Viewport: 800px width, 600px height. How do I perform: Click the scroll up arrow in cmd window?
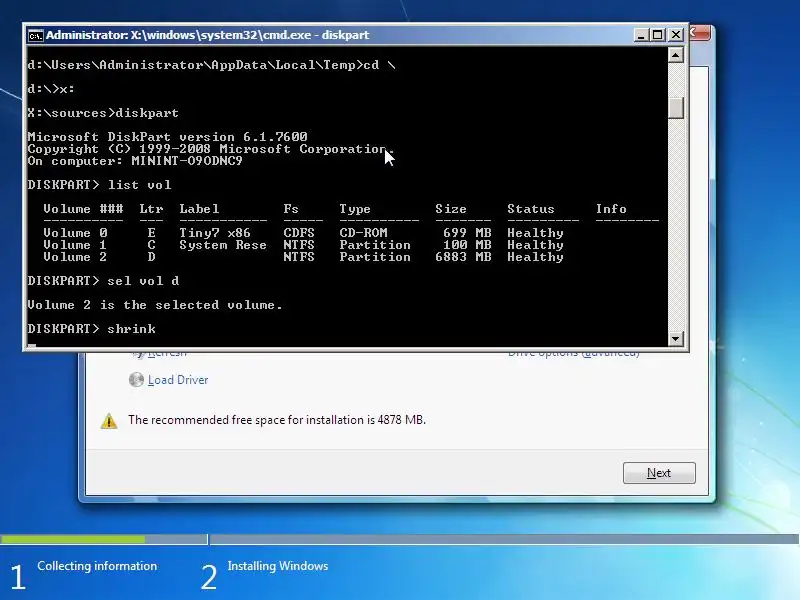676,55
